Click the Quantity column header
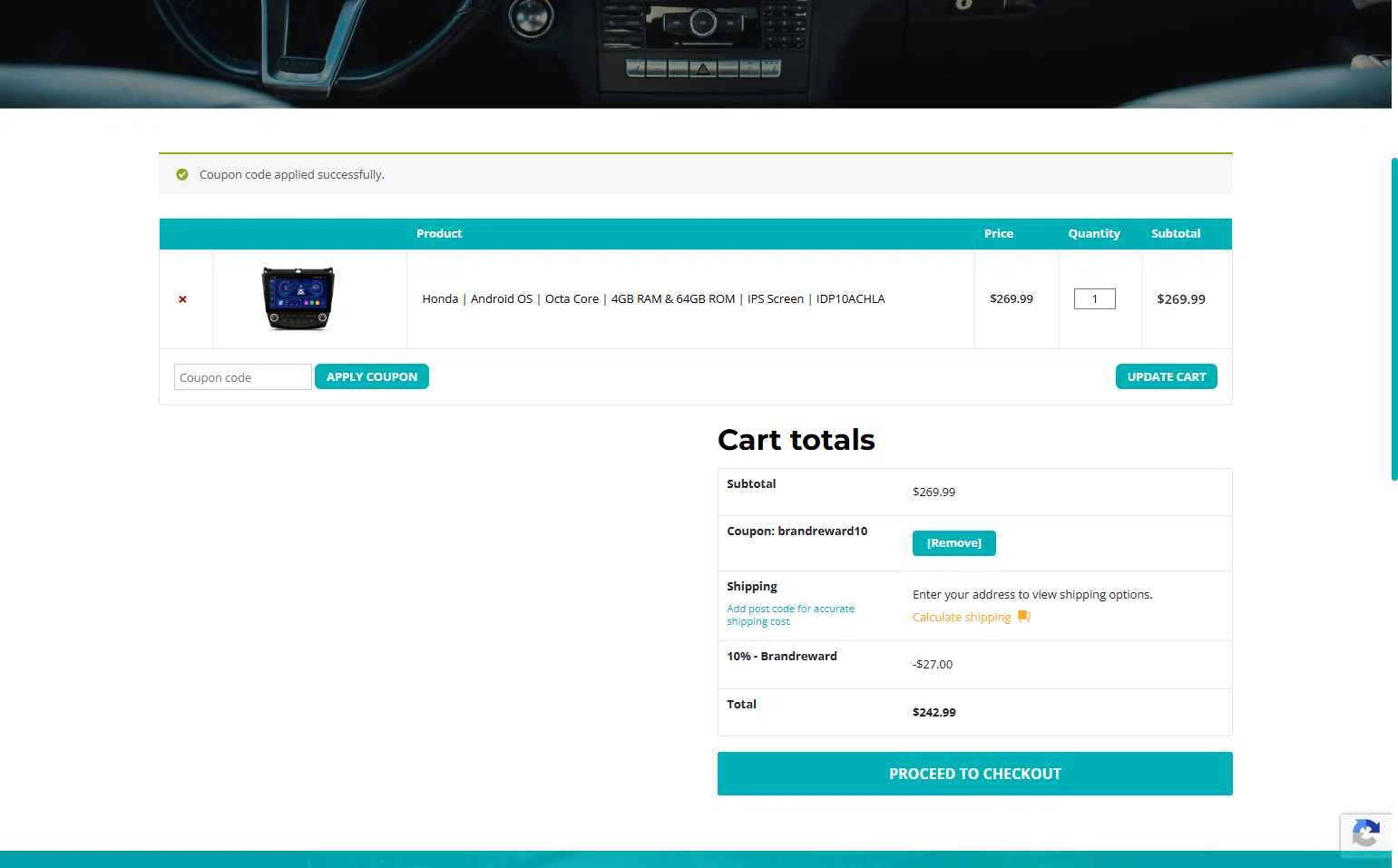This screenshot has width=1398, height=868. click(1094, 233)
